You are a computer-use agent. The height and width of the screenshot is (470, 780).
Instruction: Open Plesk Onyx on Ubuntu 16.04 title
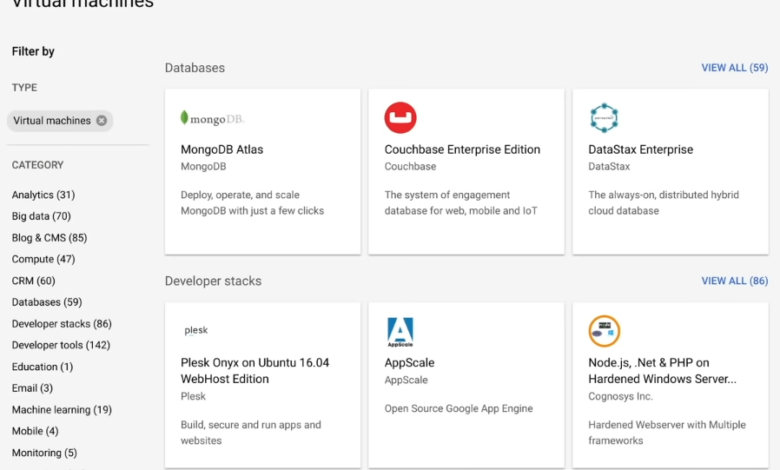tap(255, 371)
